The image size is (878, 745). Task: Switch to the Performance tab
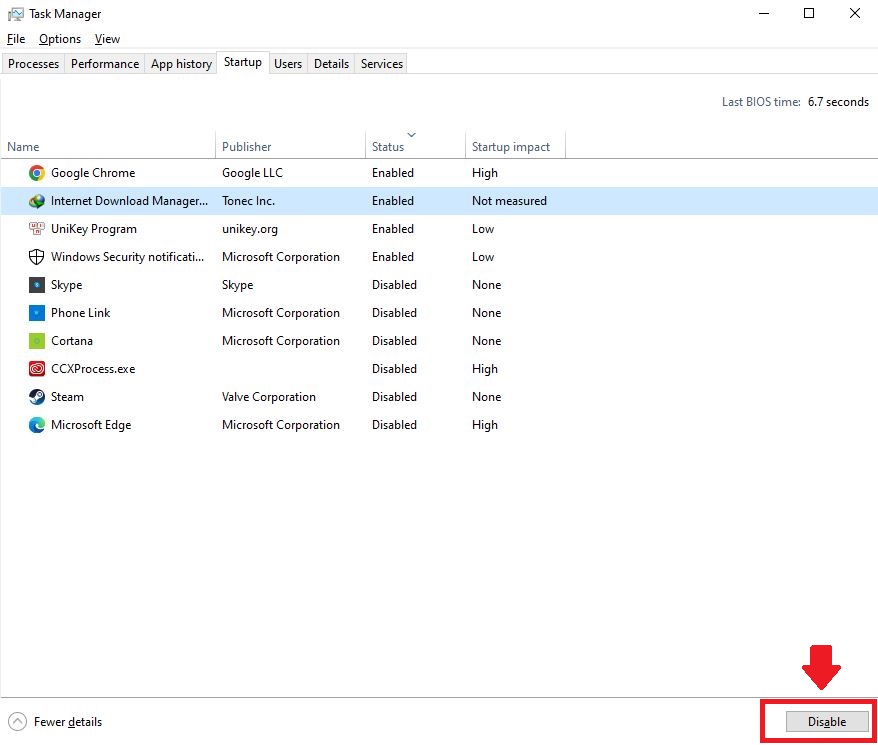[105, 64]
